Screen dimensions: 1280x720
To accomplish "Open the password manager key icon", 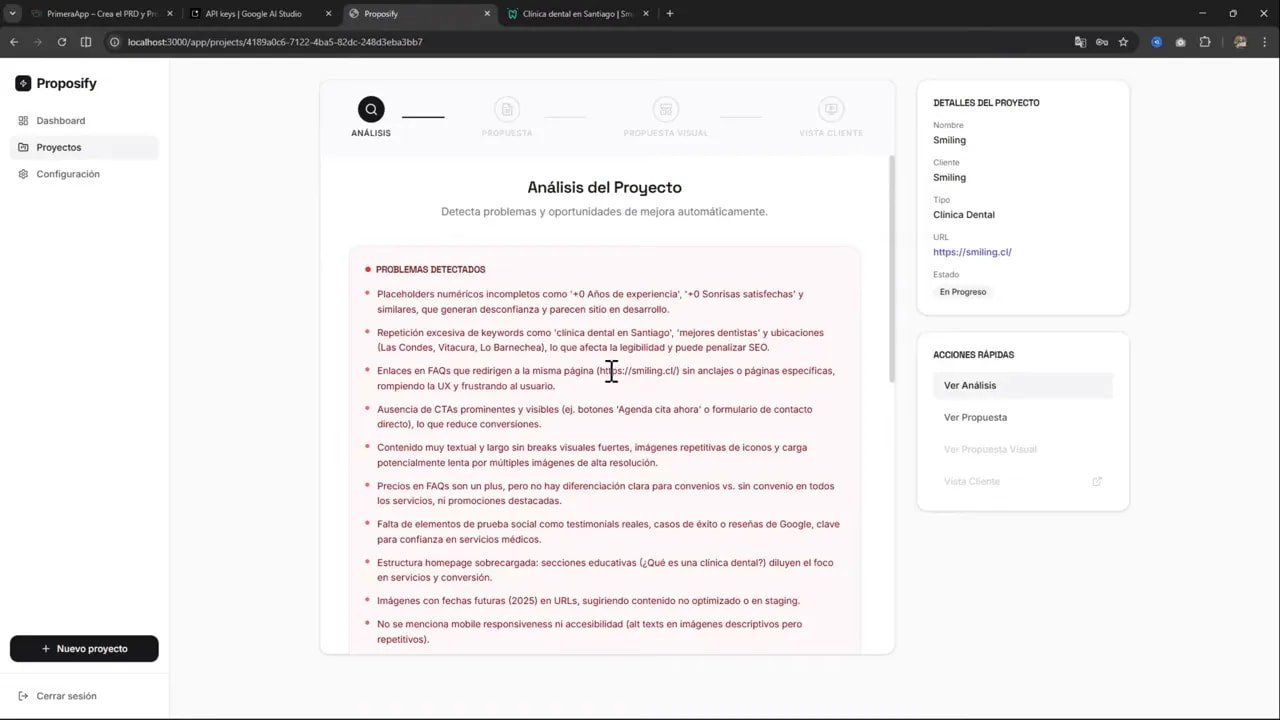I will 1102,42.
